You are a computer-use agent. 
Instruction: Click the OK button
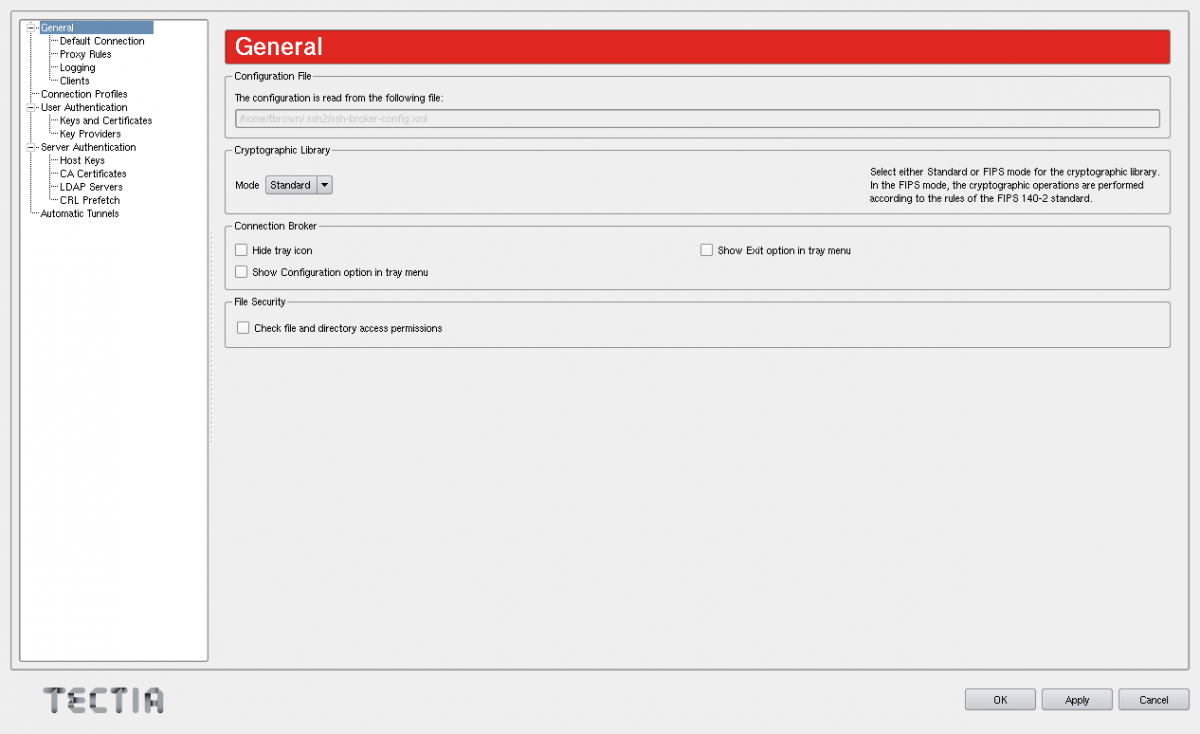click(x=1000, y=700)
